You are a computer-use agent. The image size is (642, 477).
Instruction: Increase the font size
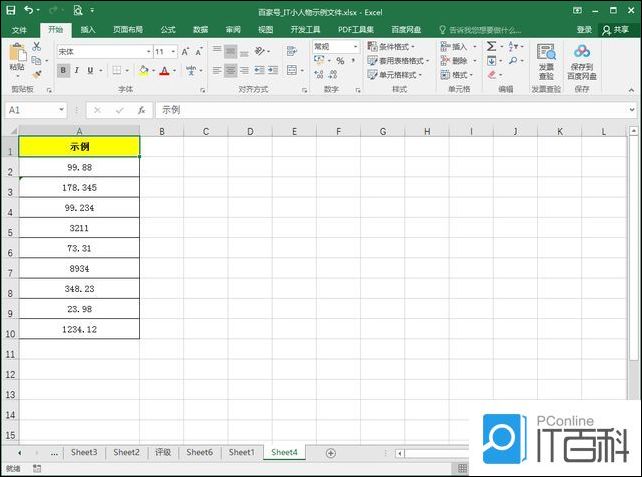185,52
